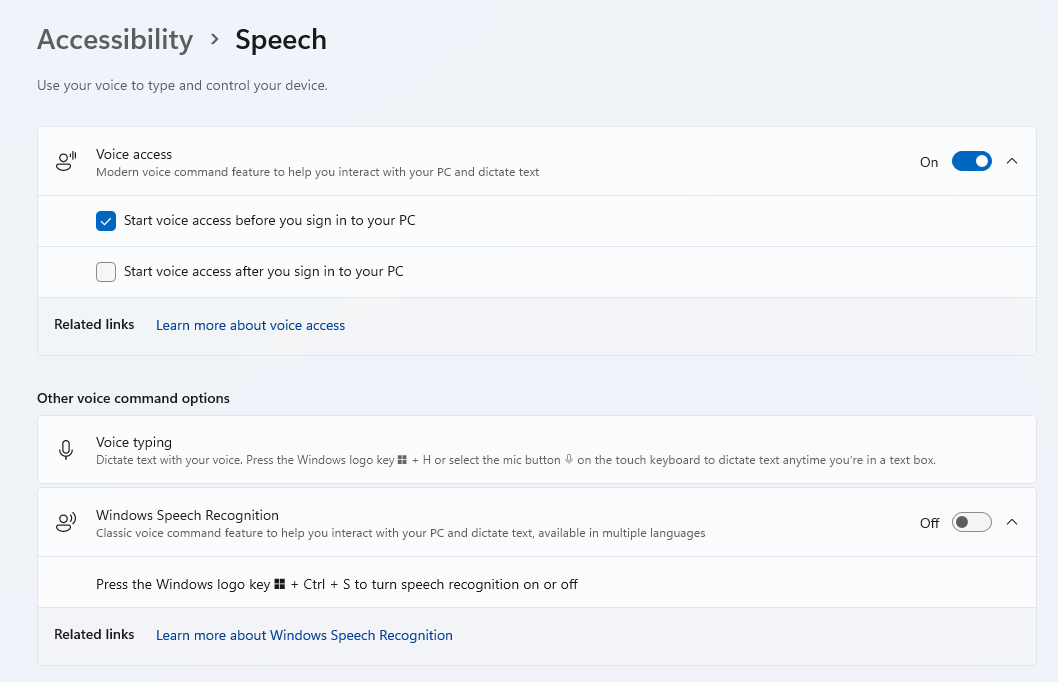Click the Speech breadcrumb heading

281,40
